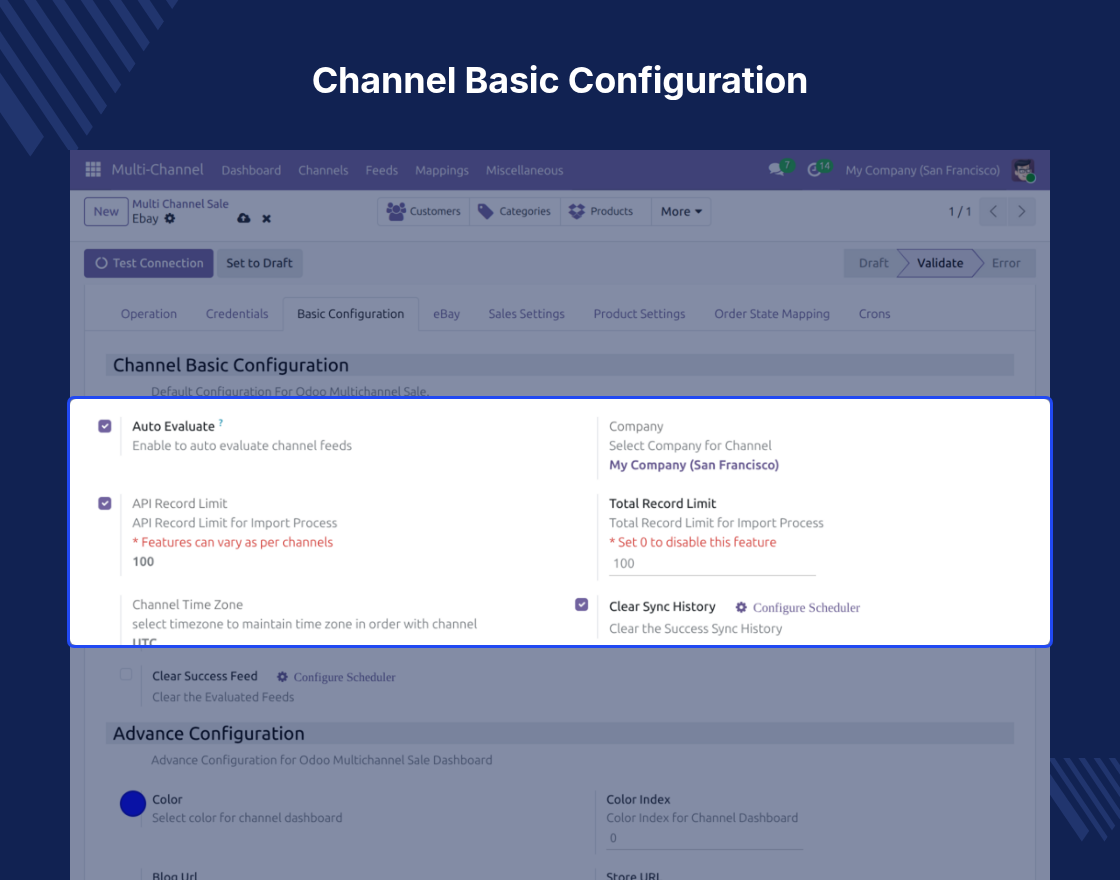
Task: Select the Draft status stage
Action: (x=873, y=263)
